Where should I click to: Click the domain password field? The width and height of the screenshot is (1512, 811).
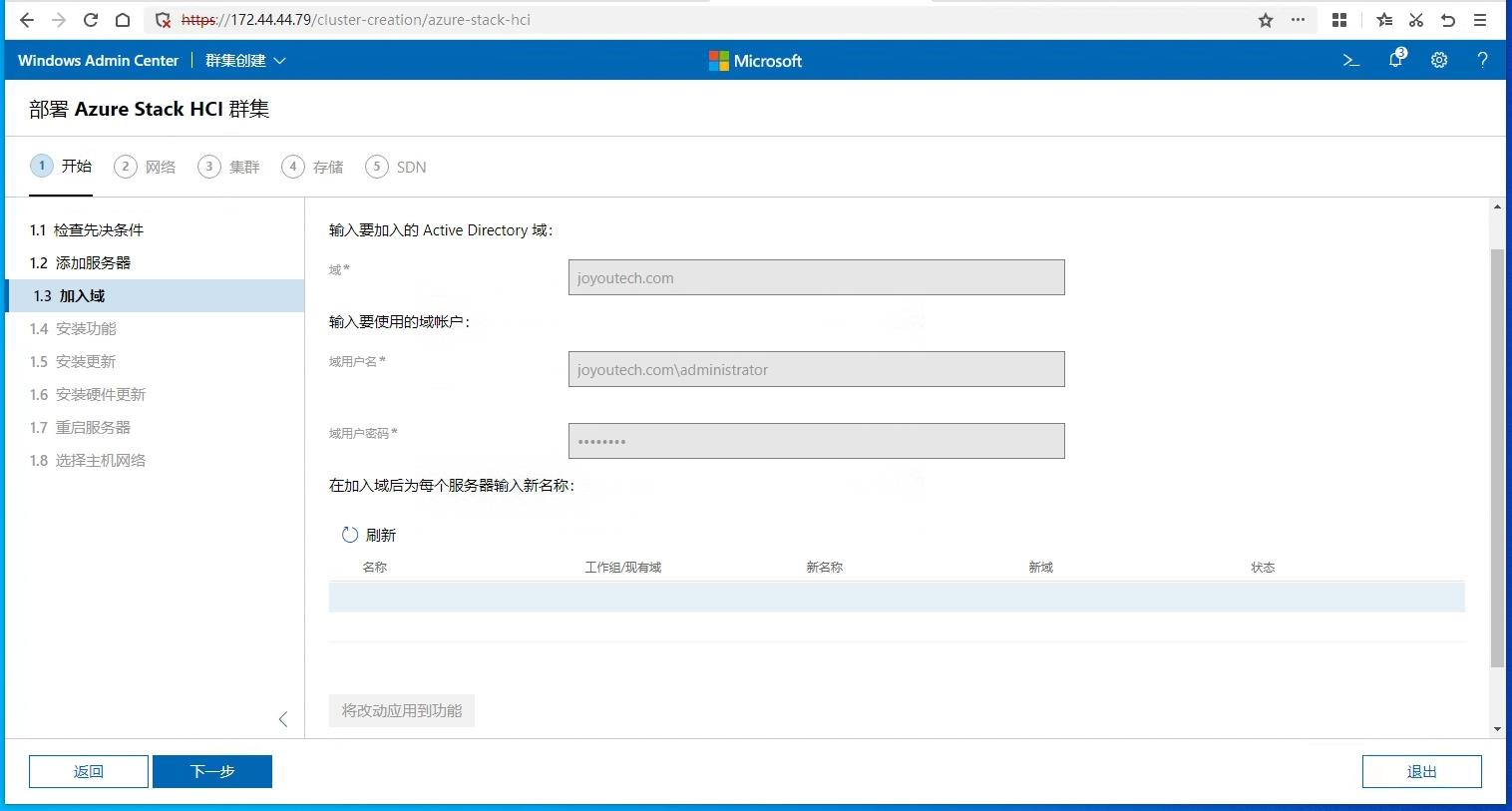(x=817, y=441)
